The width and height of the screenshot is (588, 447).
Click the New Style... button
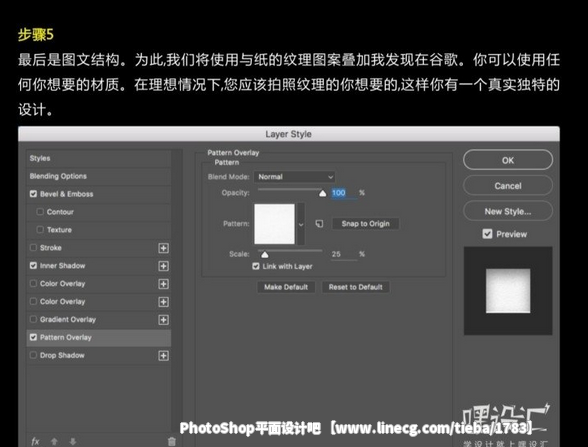point(508,211)
